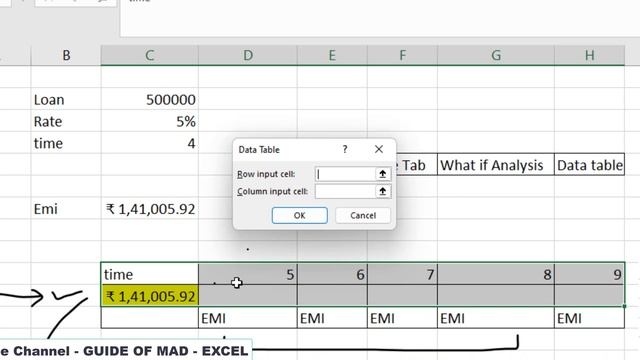Select the EMI label in column E
Image resolution: width=640 pixels, height=360 pixels.
(x=332, y=318)
